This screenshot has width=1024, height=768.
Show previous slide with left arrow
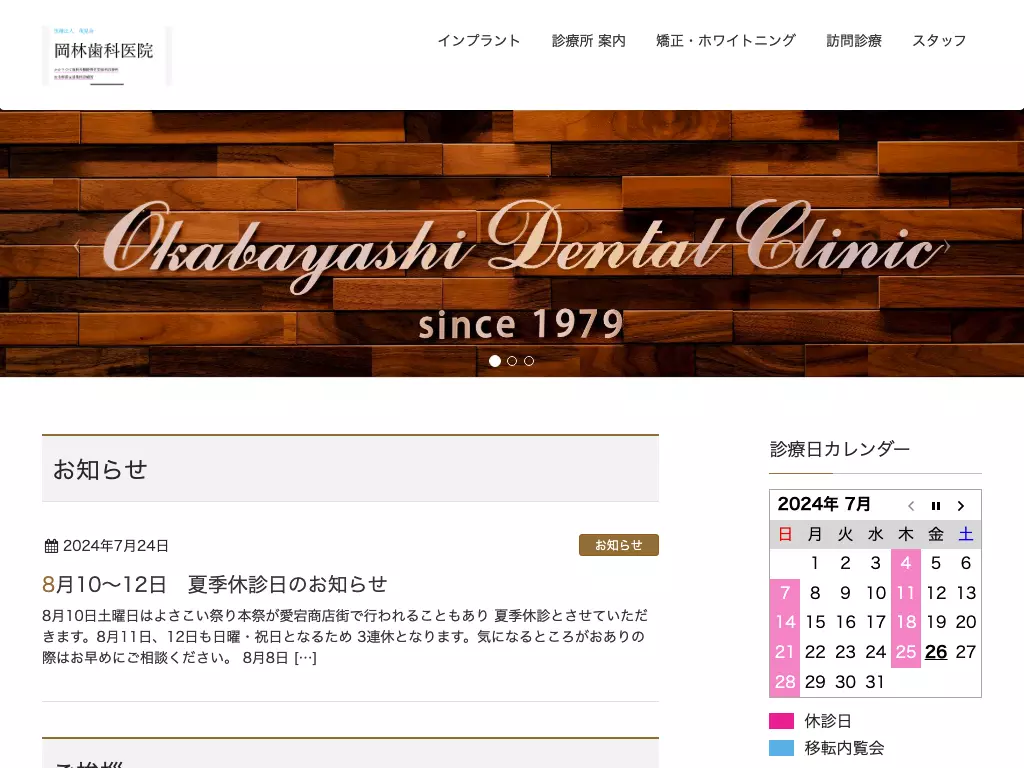coord(76,246)
